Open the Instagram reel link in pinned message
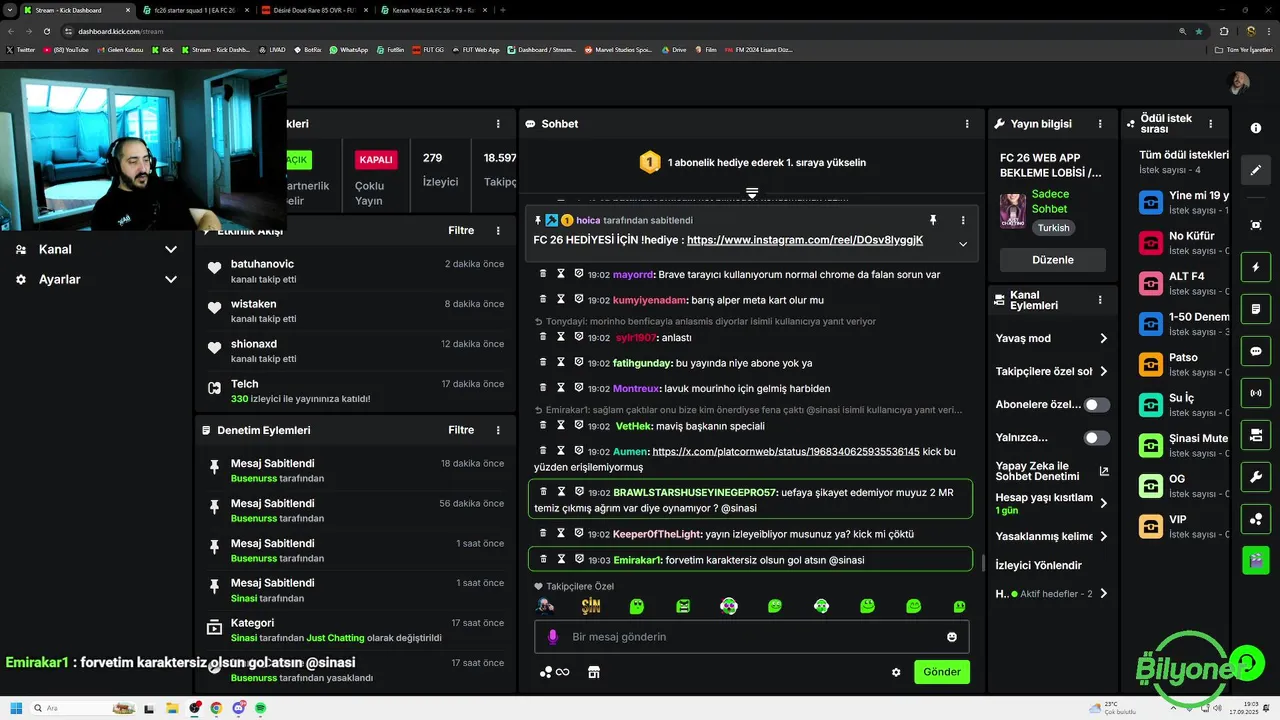 click(x=805, y=240)
